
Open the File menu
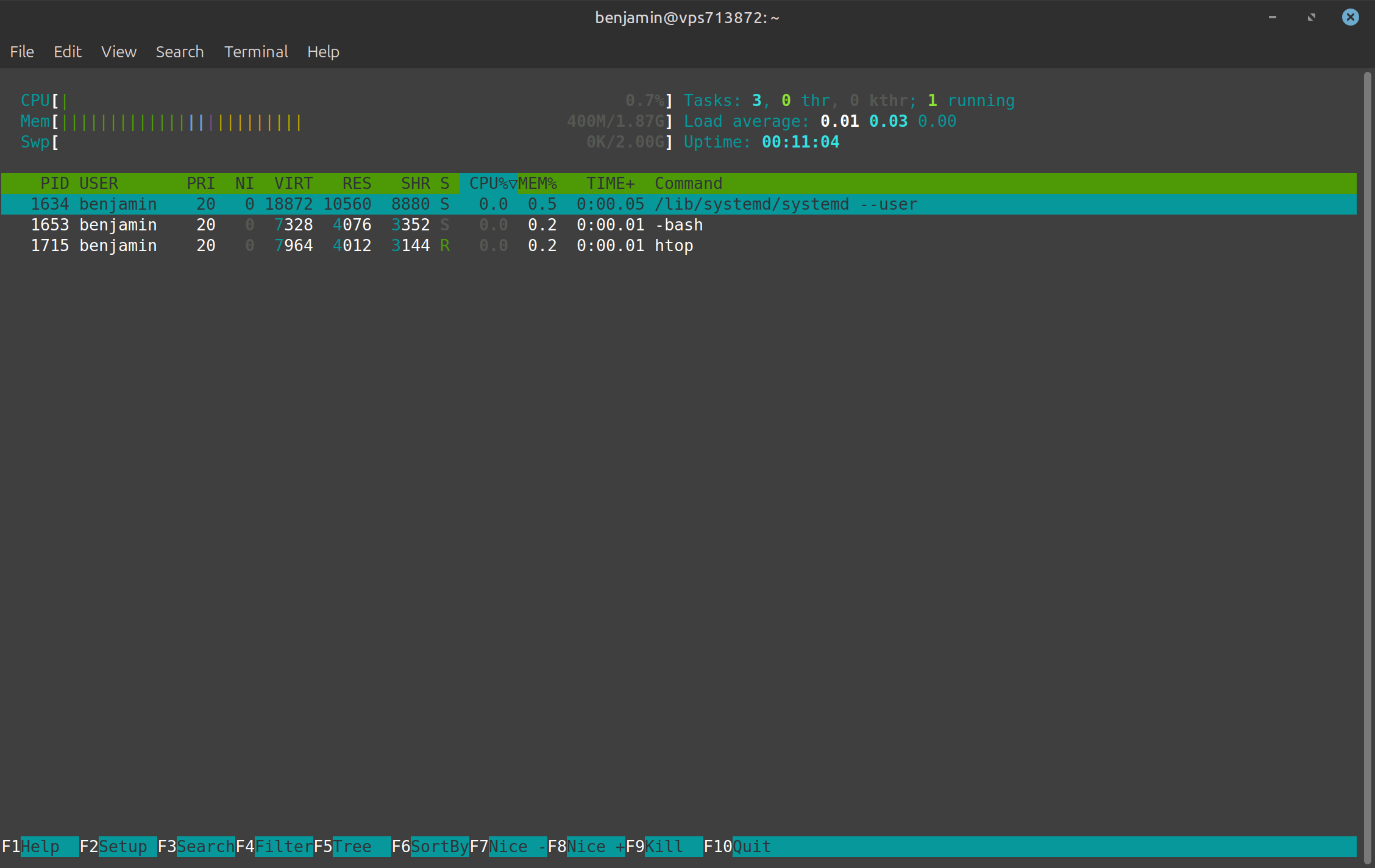[x=22, y=52]
